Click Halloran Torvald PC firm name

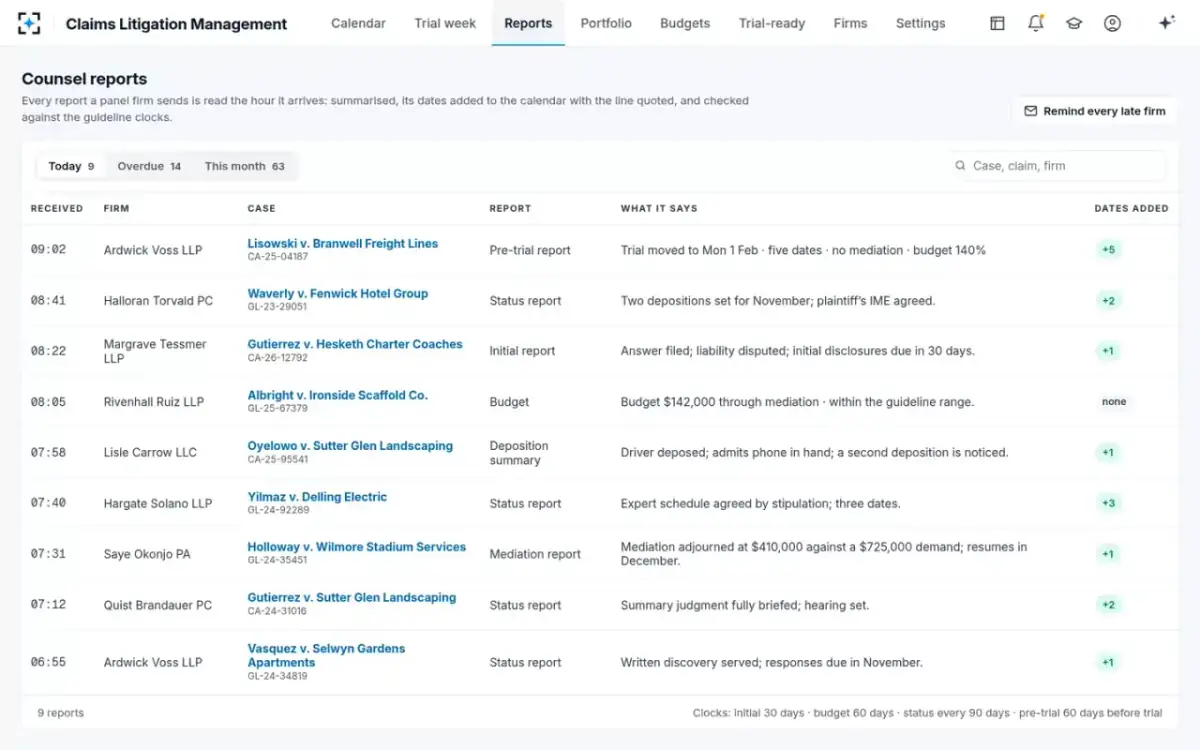click(x=158, y=301)
